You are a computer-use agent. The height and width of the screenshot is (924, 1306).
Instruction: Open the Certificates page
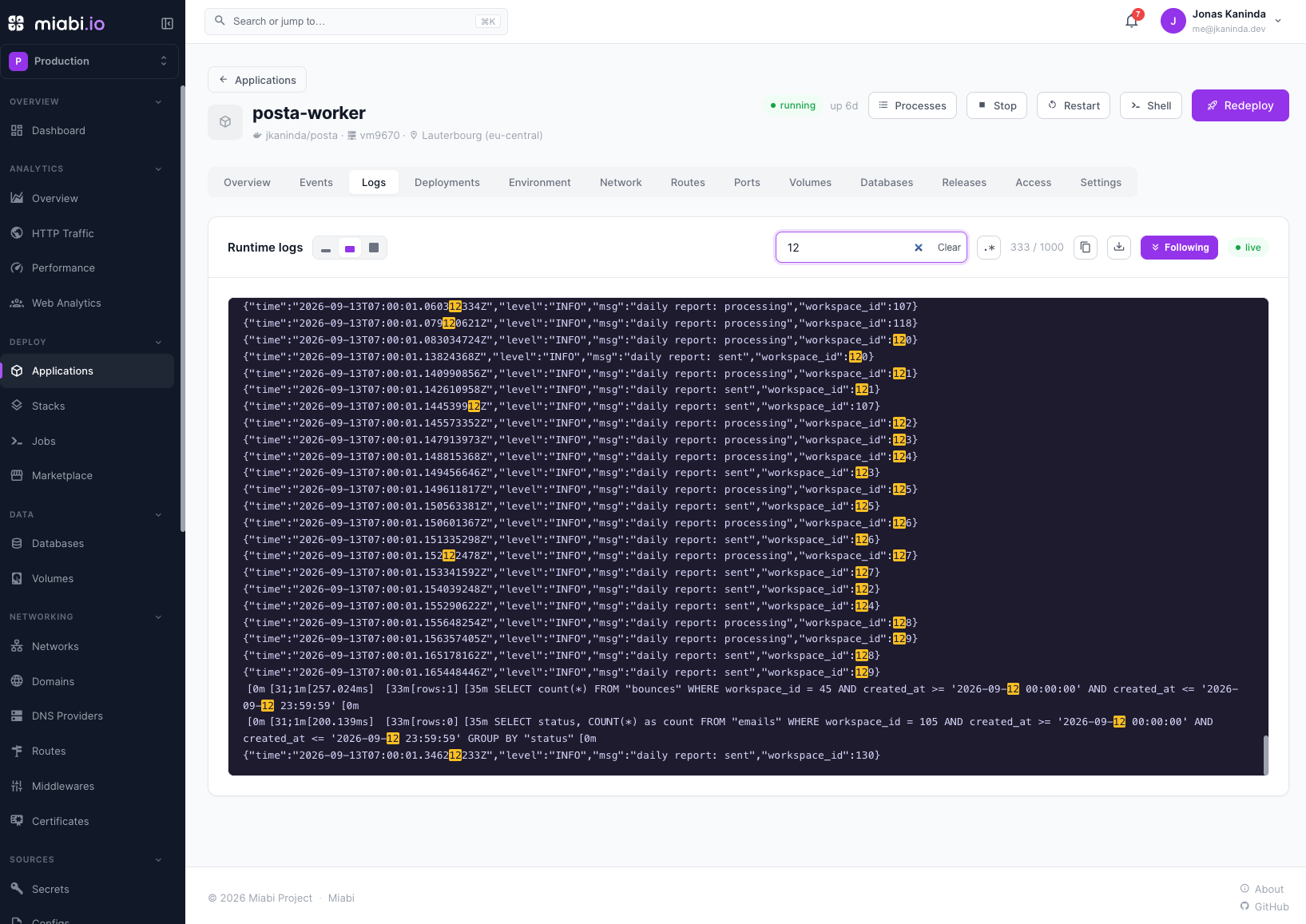point(88,821)
